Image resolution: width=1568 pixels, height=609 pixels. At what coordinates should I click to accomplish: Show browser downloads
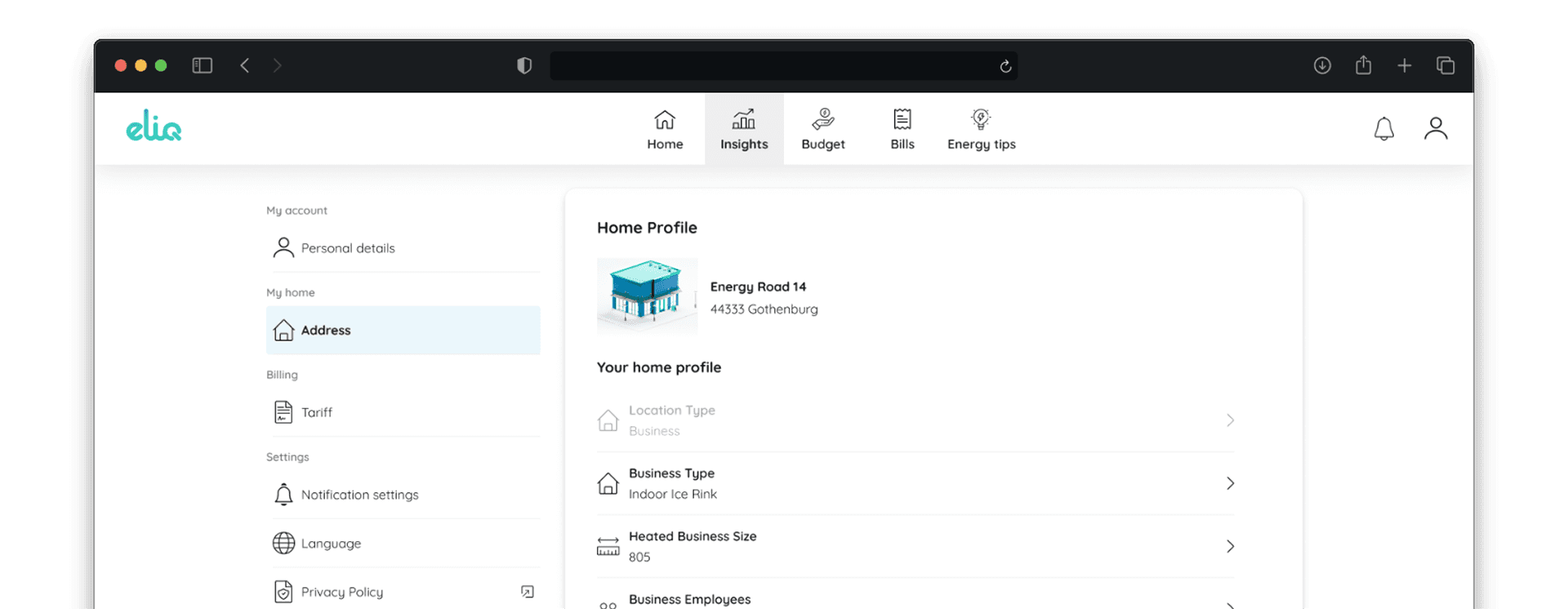[1322, 65]
